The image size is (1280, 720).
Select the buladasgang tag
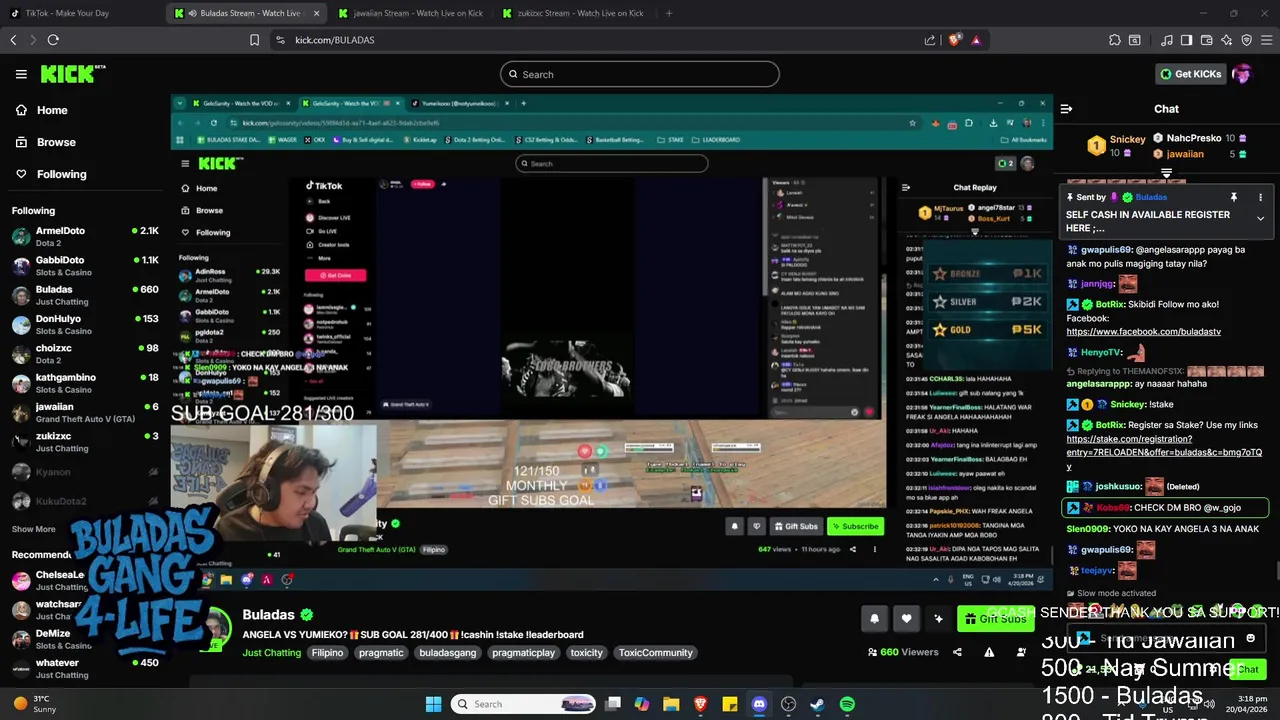448,653
